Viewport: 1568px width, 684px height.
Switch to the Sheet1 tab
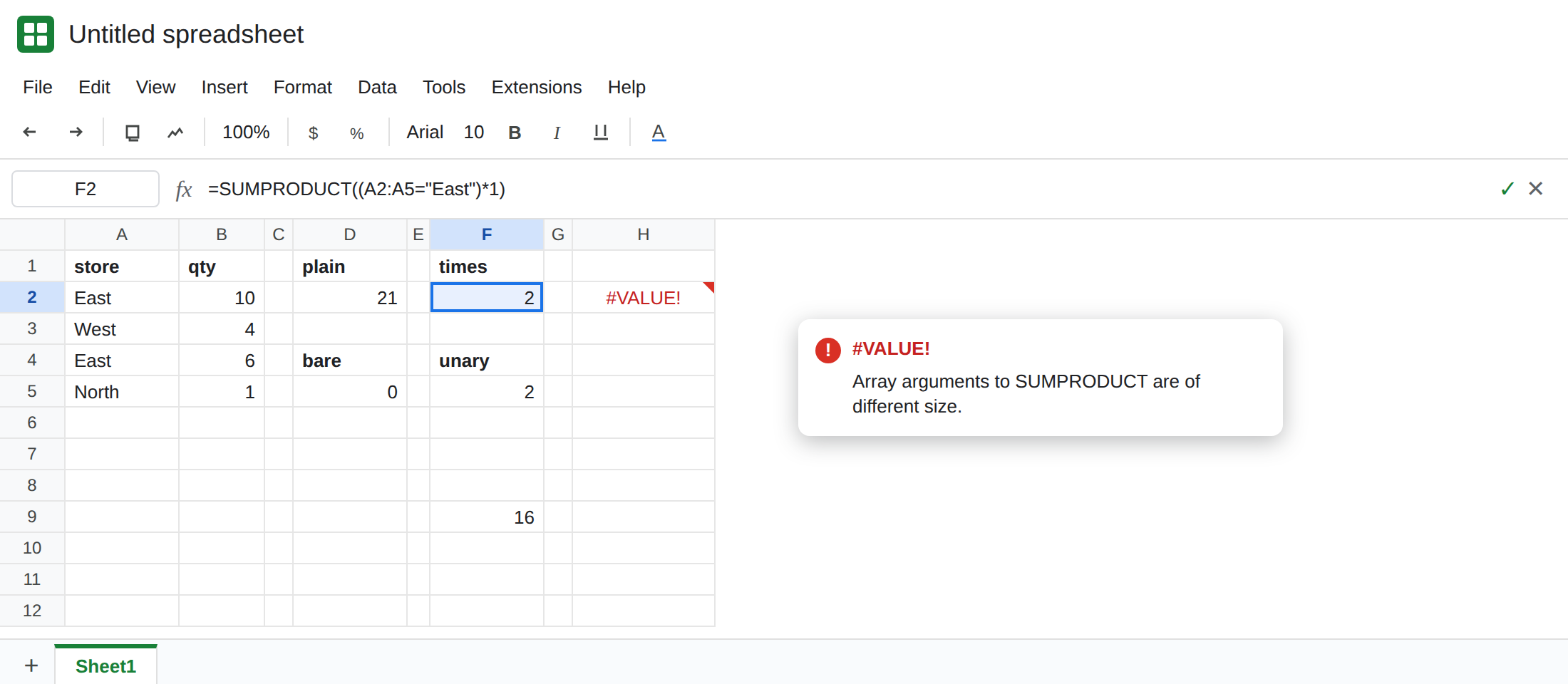tap(105, 665)
